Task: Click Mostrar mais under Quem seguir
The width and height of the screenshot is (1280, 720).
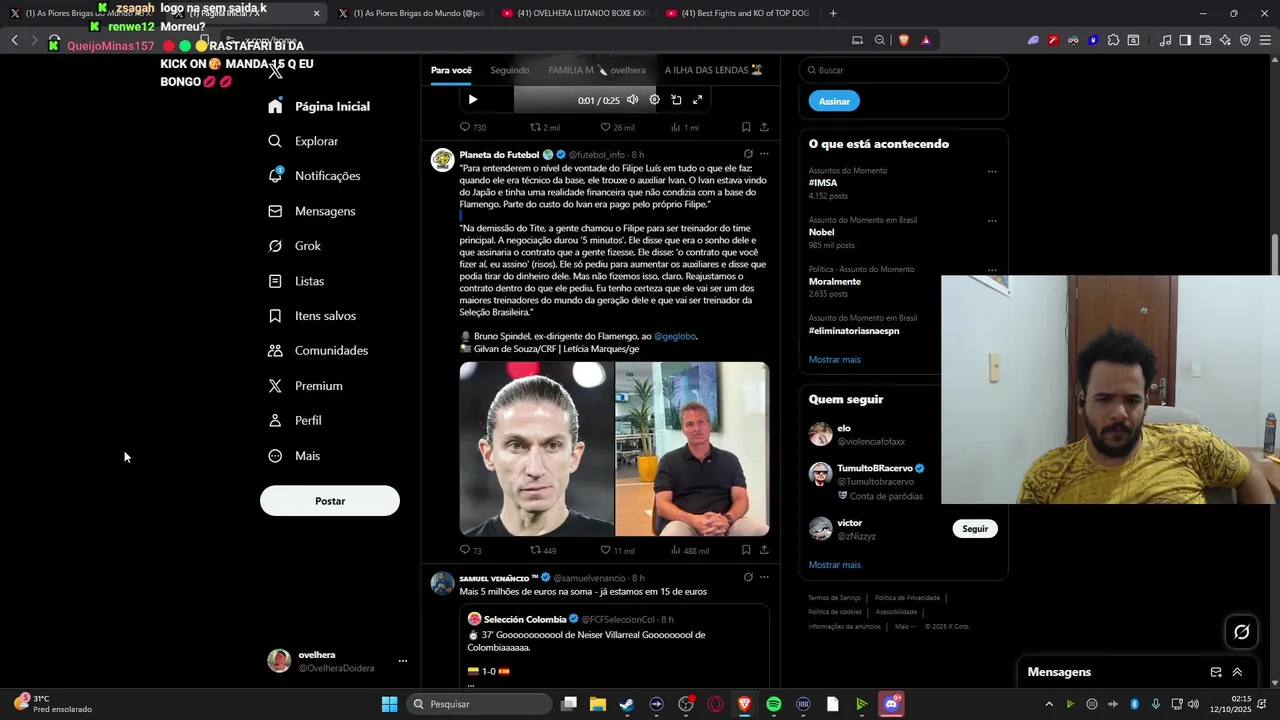Action: [835, 564]
